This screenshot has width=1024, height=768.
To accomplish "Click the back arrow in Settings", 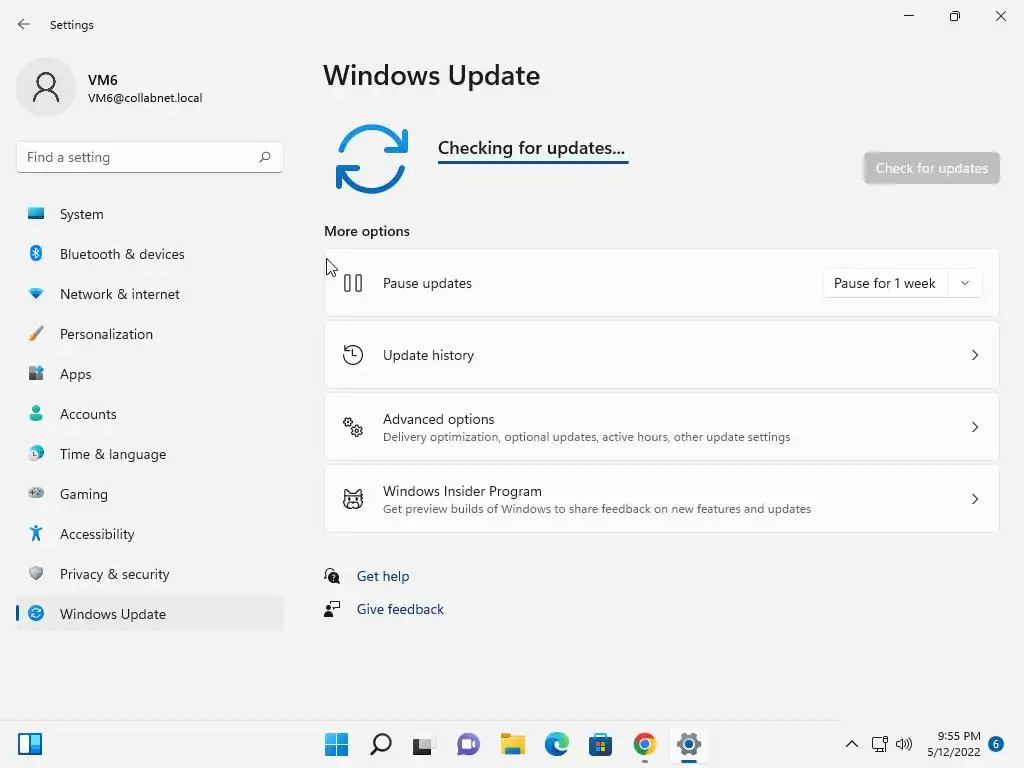I will [24, 24].
